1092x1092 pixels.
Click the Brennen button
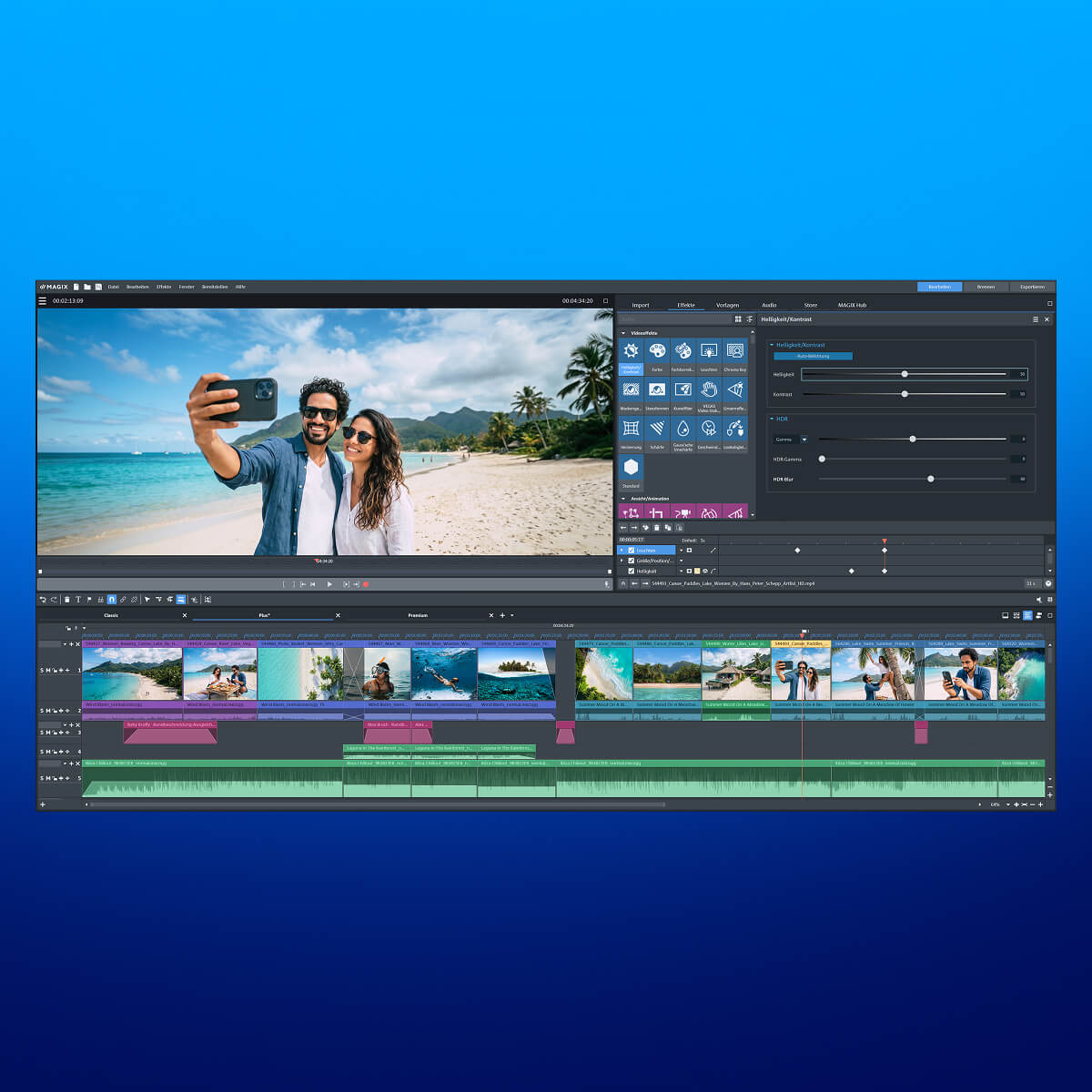click(986, 287)
